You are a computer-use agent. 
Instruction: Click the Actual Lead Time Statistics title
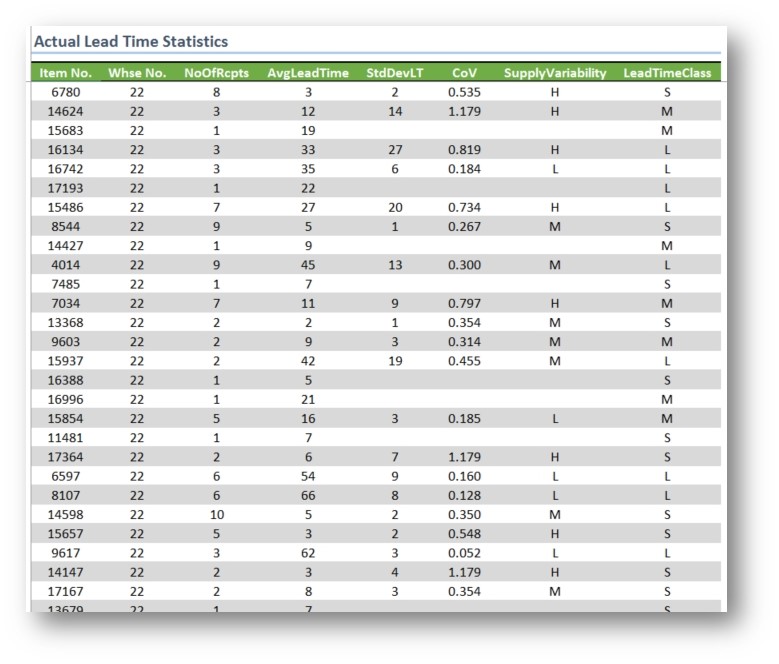tap(131, 42)
